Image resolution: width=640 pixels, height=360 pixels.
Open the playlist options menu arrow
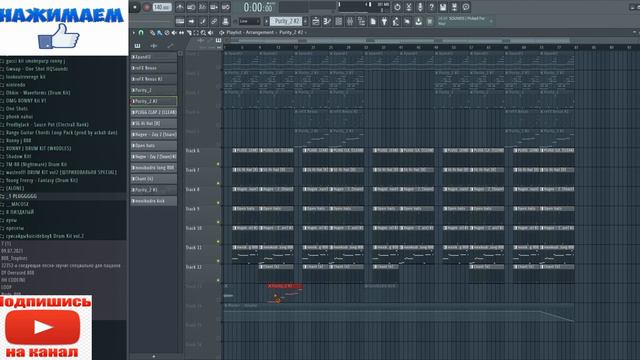click(x=133, y=33)
